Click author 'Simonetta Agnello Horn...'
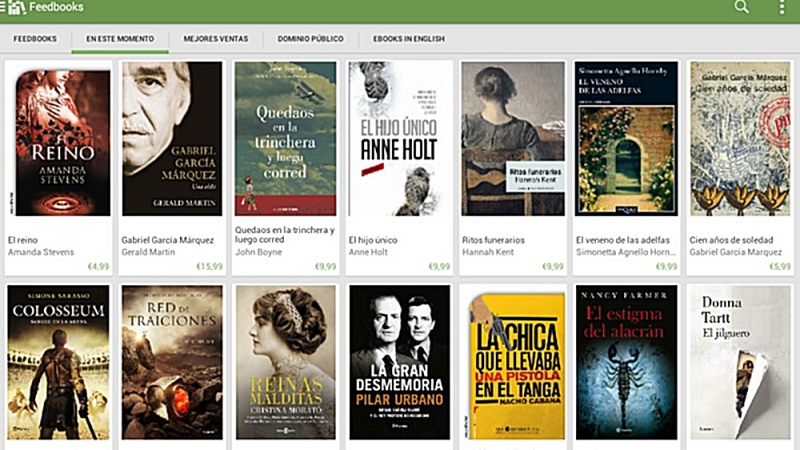The image size is (800, 450). (626, 252)
